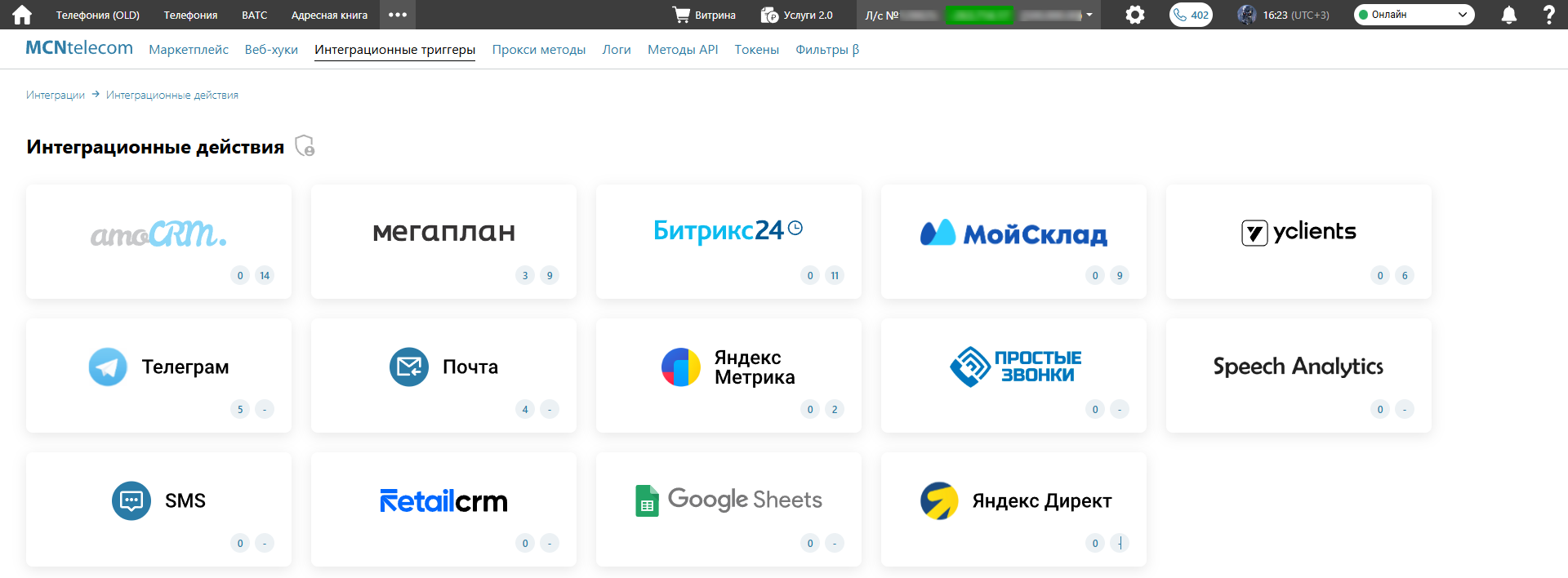Switch to Веб-хуки tab

[x=271, y=50]
